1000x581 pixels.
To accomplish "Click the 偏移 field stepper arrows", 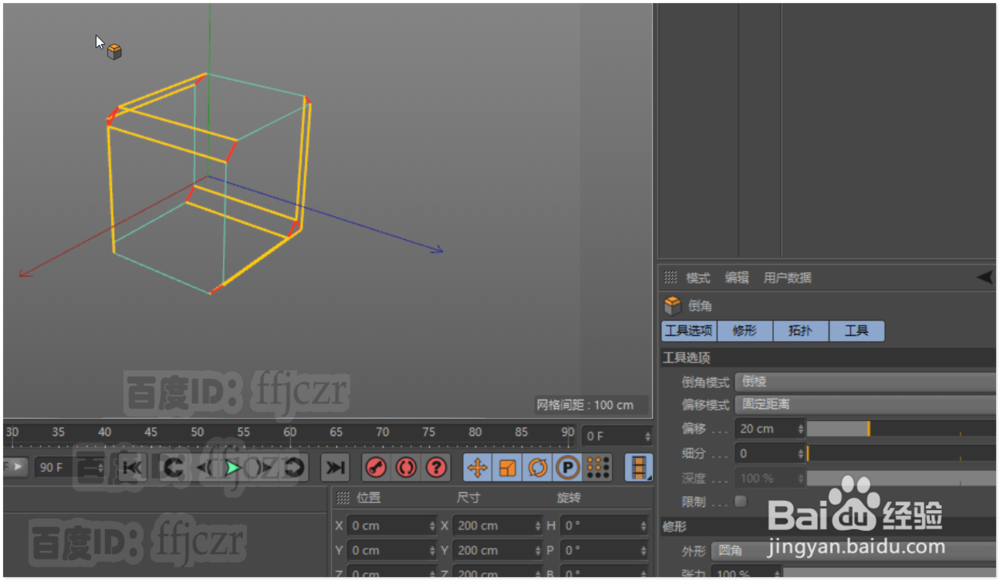I will pos(801,429).
